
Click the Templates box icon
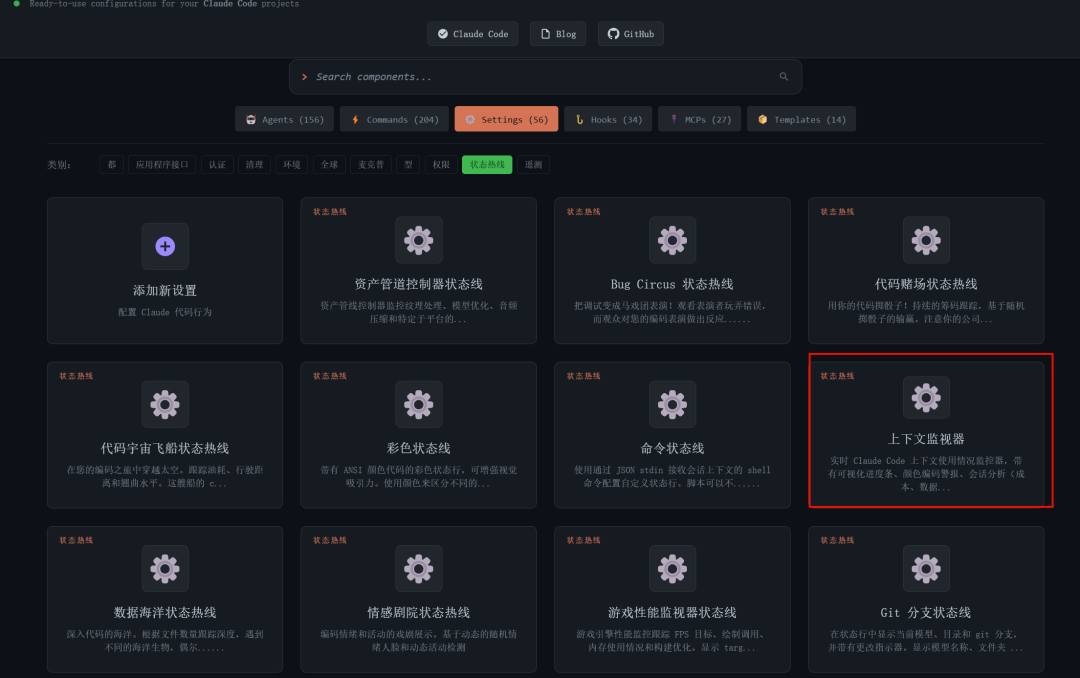click(762, 119)
